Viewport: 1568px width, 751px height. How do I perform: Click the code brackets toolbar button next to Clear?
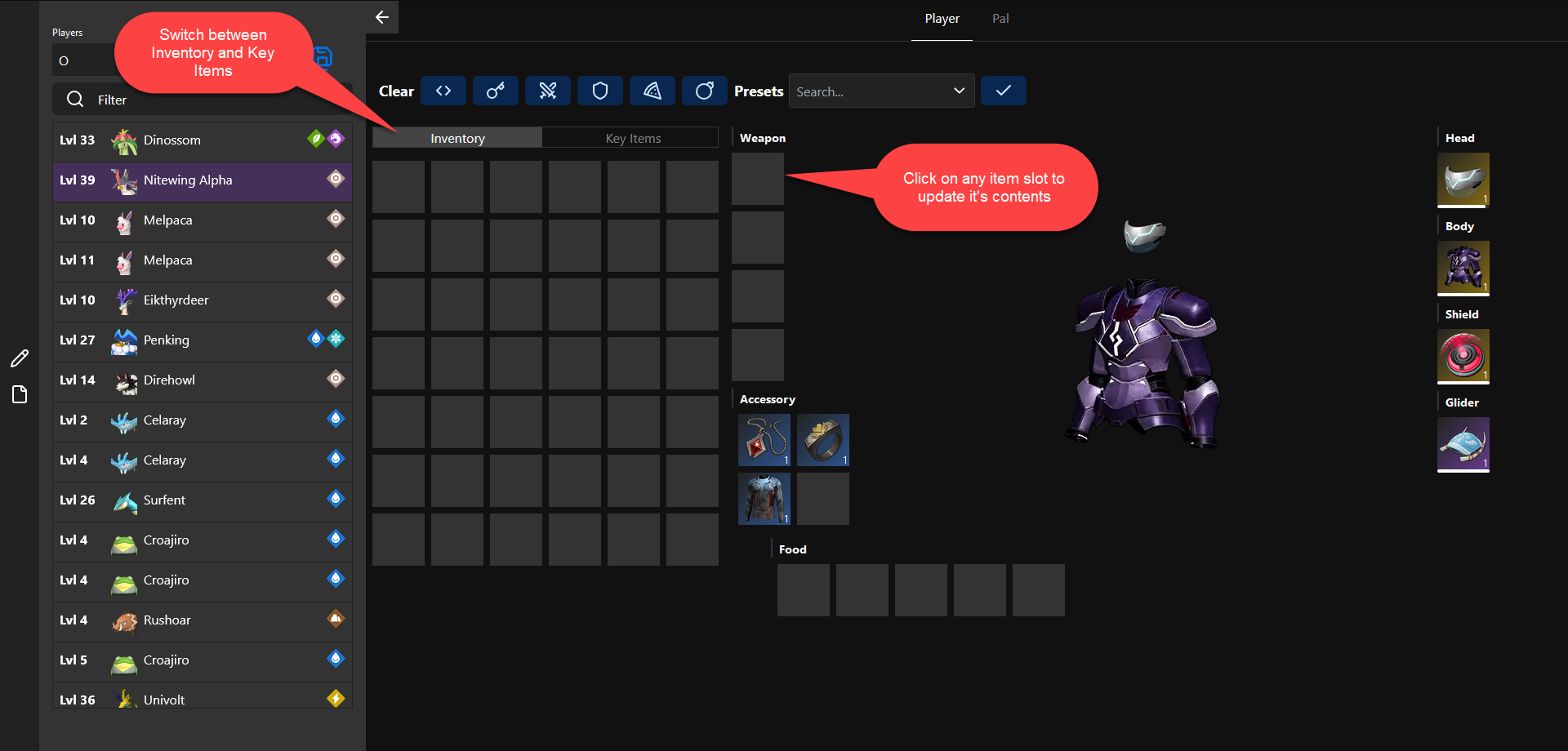pyautogui.click(x=443, y=91)
